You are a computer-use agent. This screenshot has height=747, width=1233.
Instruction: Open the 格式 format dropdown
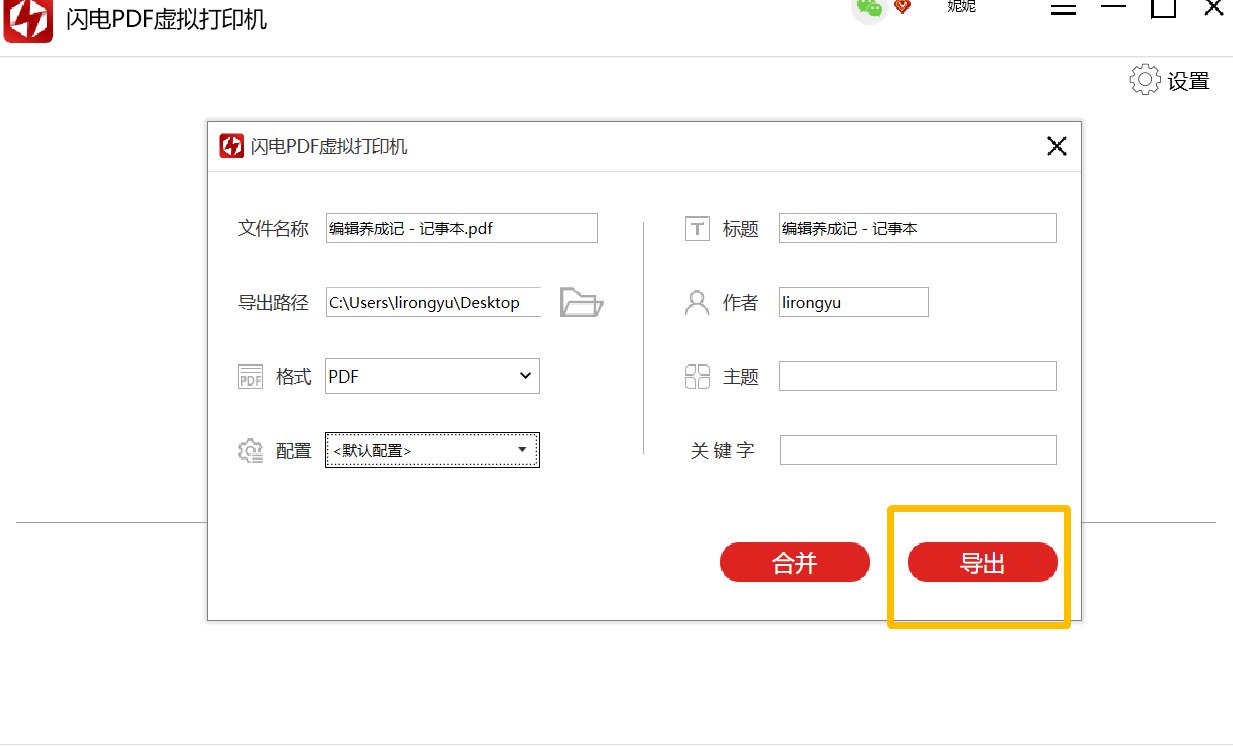432,376
